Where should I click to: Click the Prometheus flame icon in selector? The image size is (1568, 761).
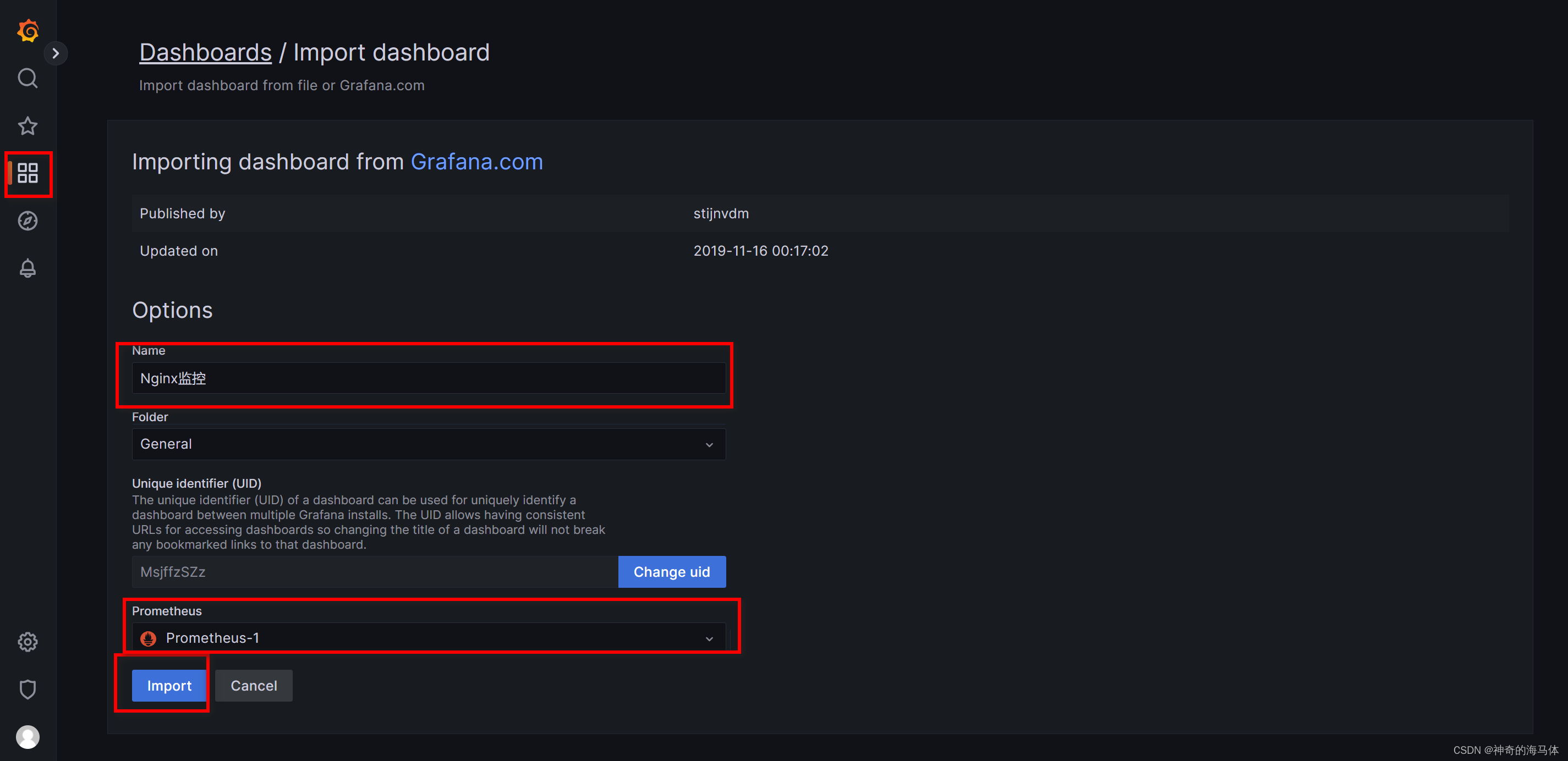pyautogui.click(x=148, y=638)
